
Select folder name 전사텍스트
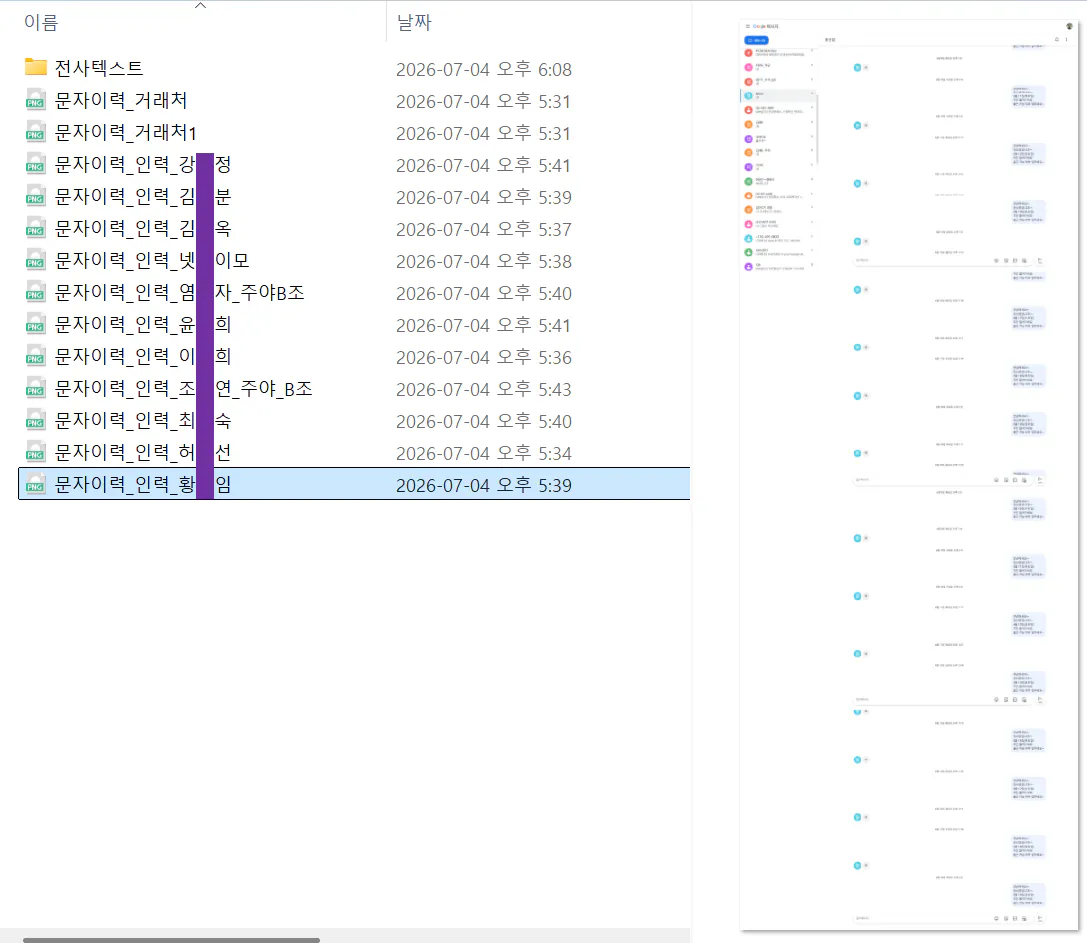(98, 68)
